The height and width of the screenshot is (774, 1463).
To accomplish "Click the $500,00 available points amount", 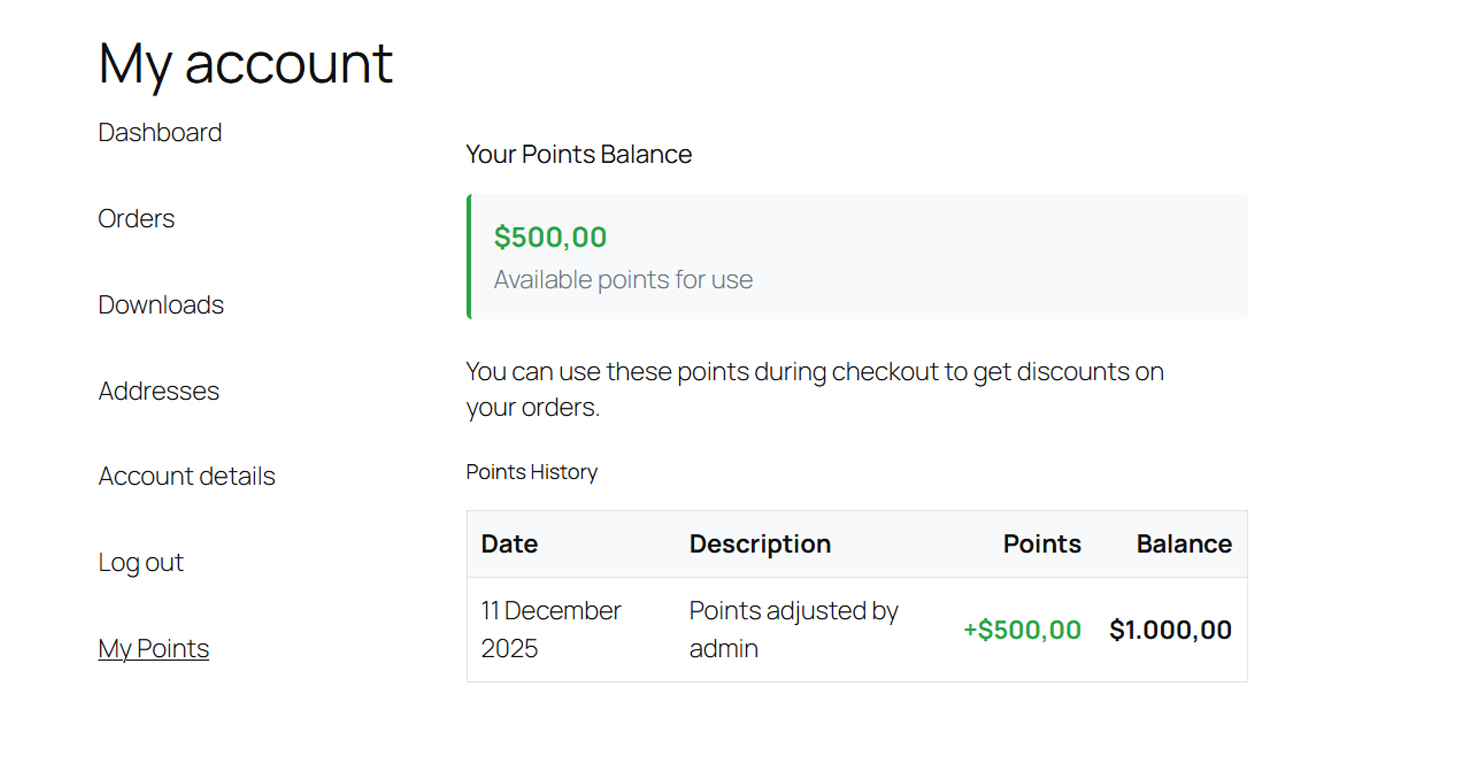I will 550,237.
